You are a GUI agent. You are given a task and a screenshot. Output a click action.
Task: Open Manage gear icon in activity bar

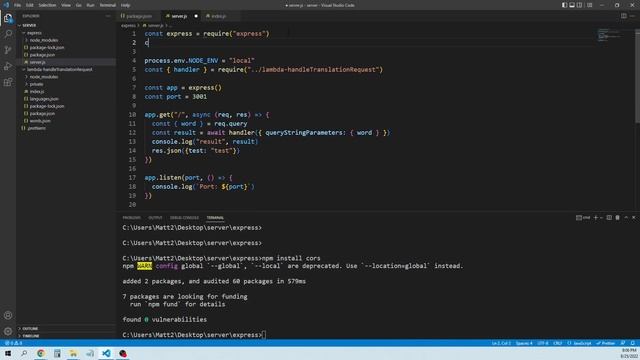point(8,331)
